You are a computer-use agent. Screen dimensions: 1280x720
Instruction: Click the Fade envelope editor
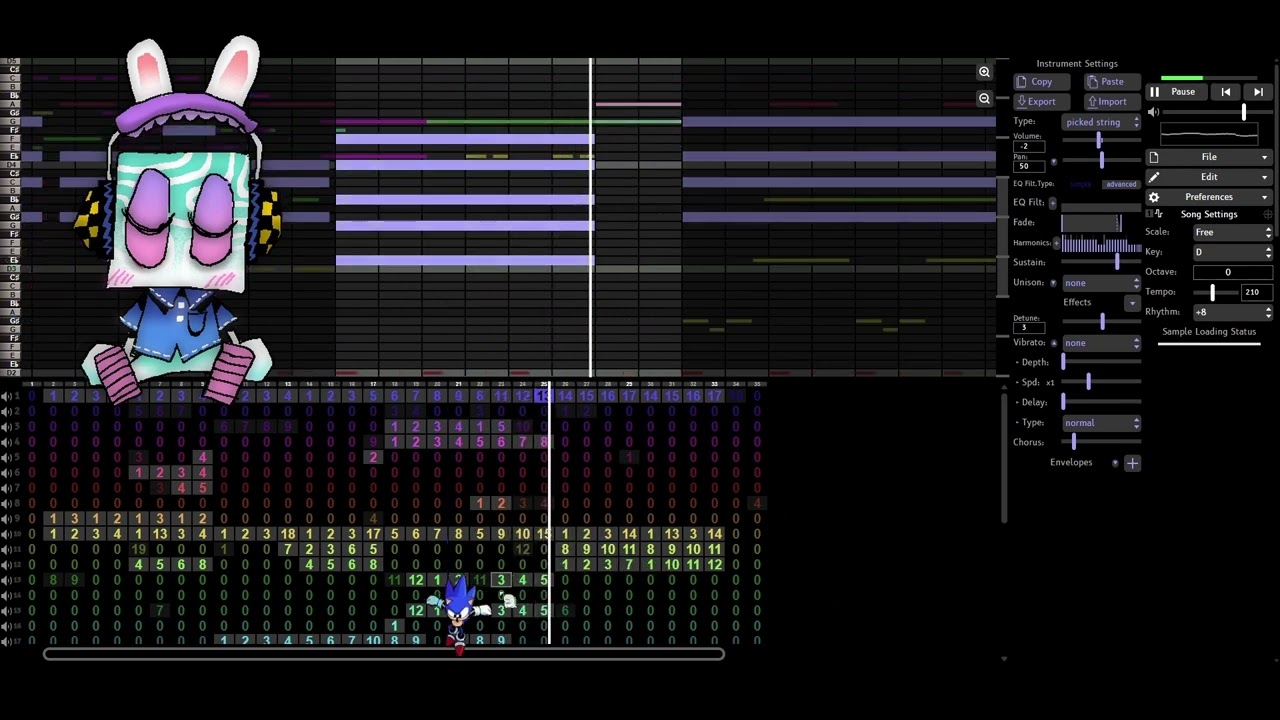[x=1091, y=222]
